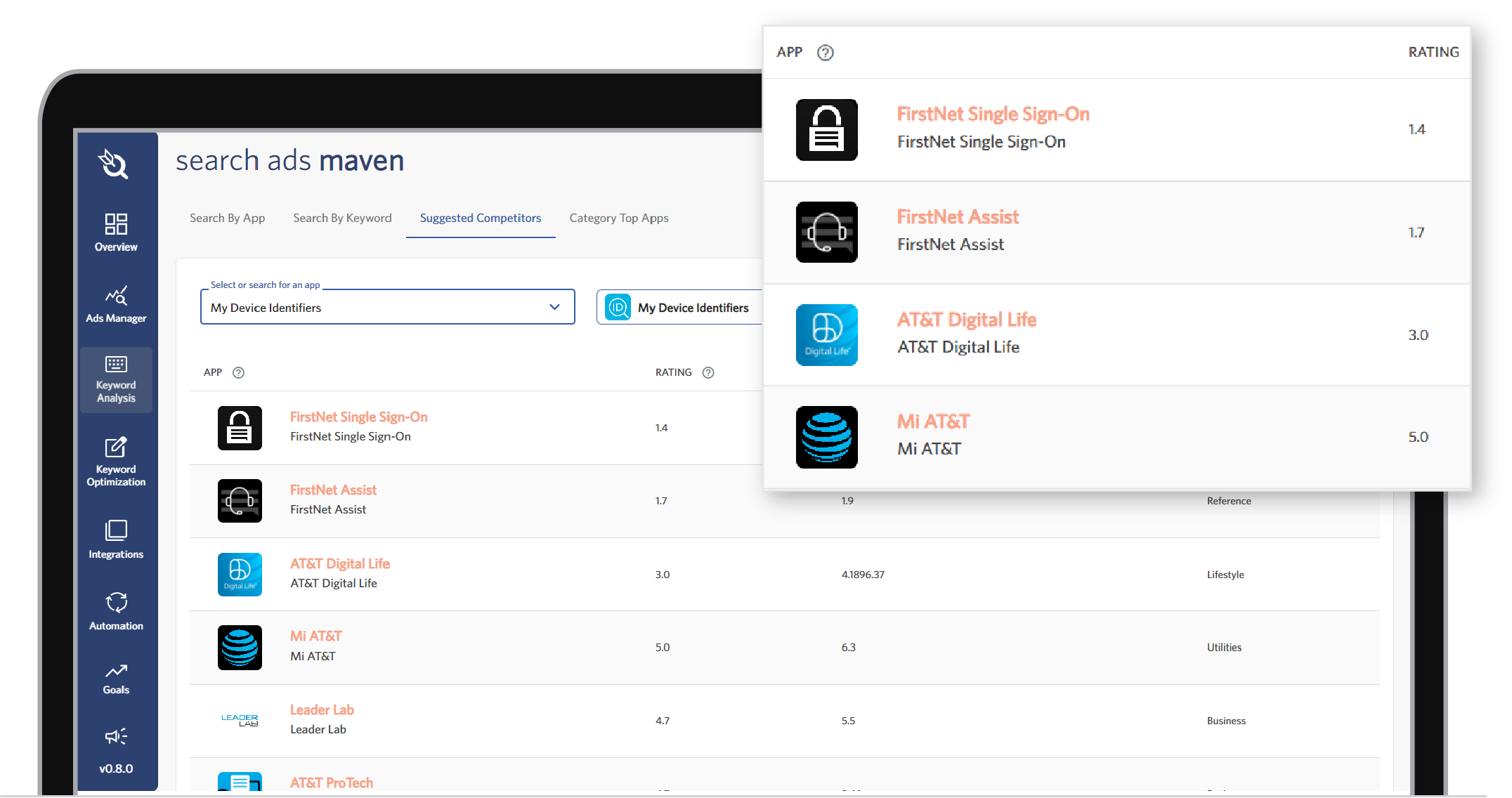Click the Search Ads Maven logo icon
The height and width of the screenshot is (798, 1512).
click(113, 164)
